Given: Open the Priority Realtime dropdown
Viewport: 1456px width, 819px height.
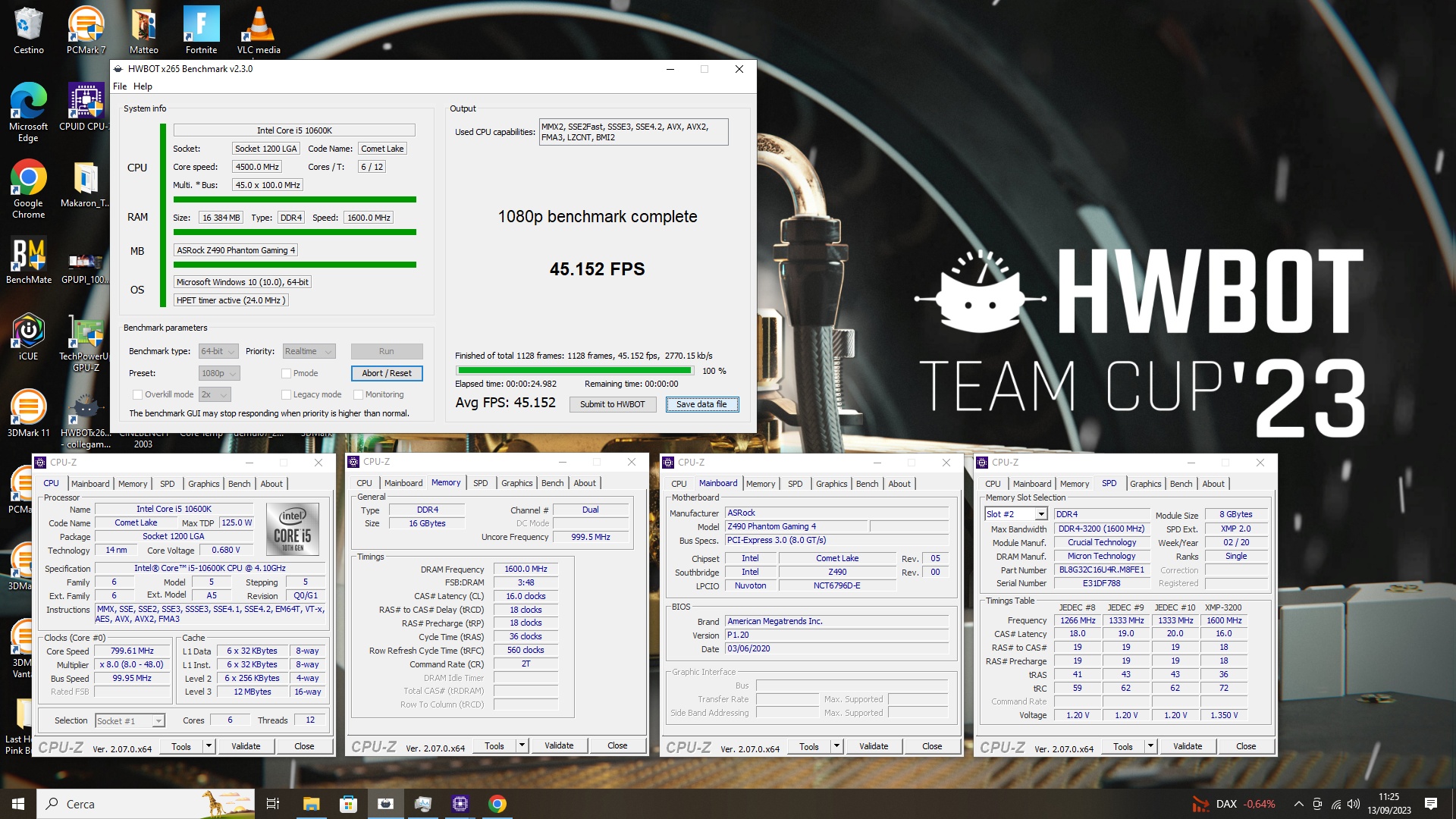Looking at the screenshot, I should [309, 351].
